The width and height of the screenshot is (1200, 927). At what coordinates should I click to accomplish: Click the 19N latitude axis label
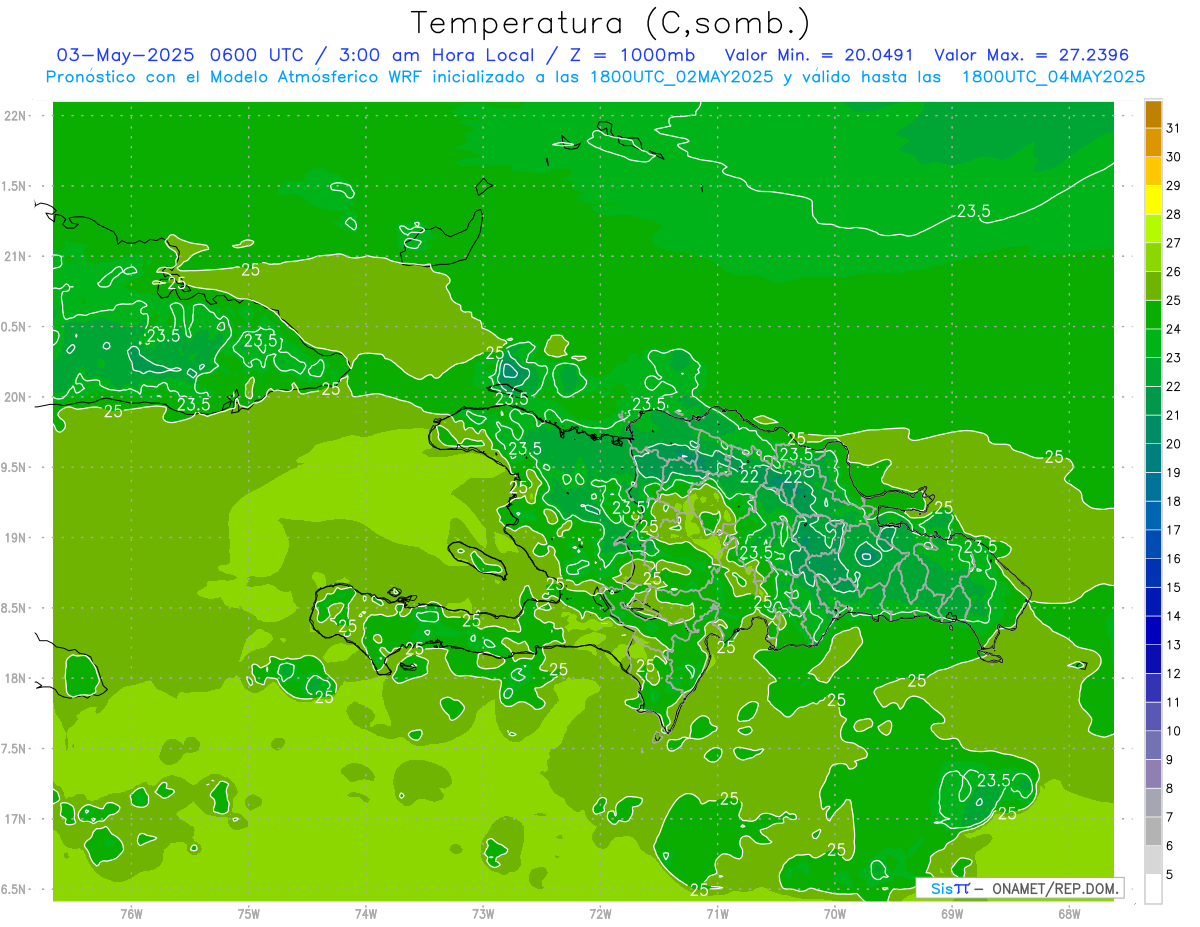pyautogui.click(x=15, y=537)
